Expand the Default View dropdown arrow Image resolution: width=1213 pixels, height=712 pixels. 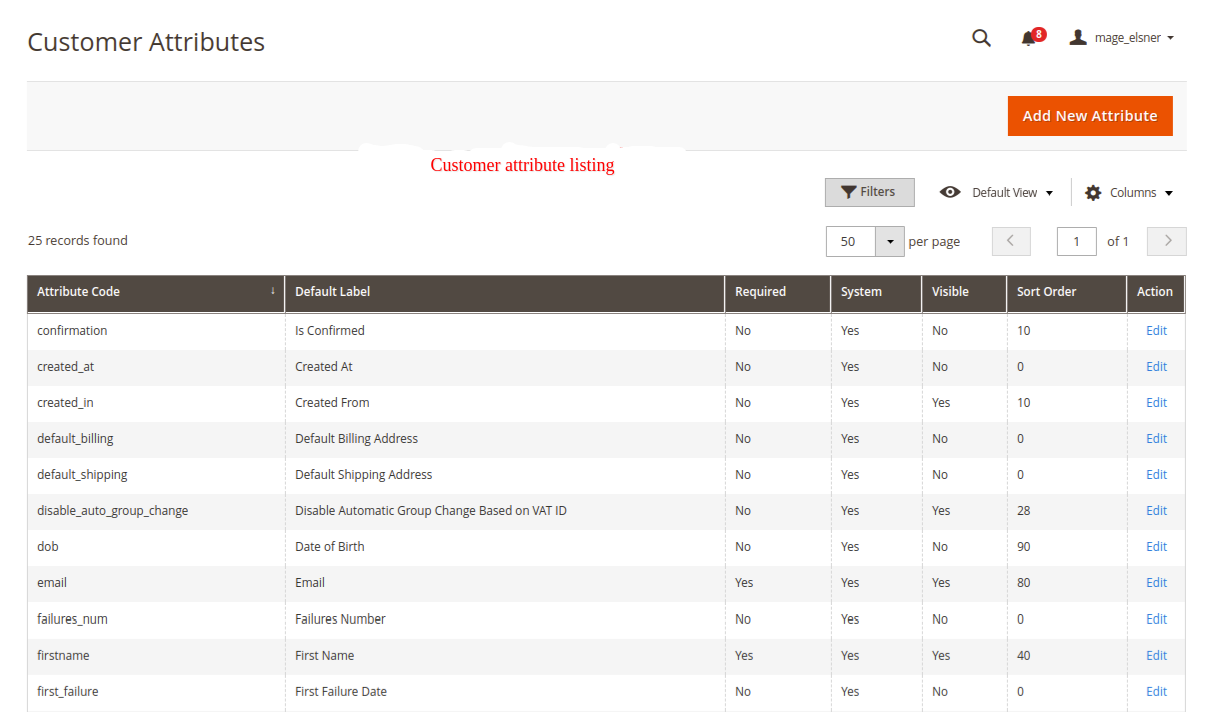[1049, 193]
